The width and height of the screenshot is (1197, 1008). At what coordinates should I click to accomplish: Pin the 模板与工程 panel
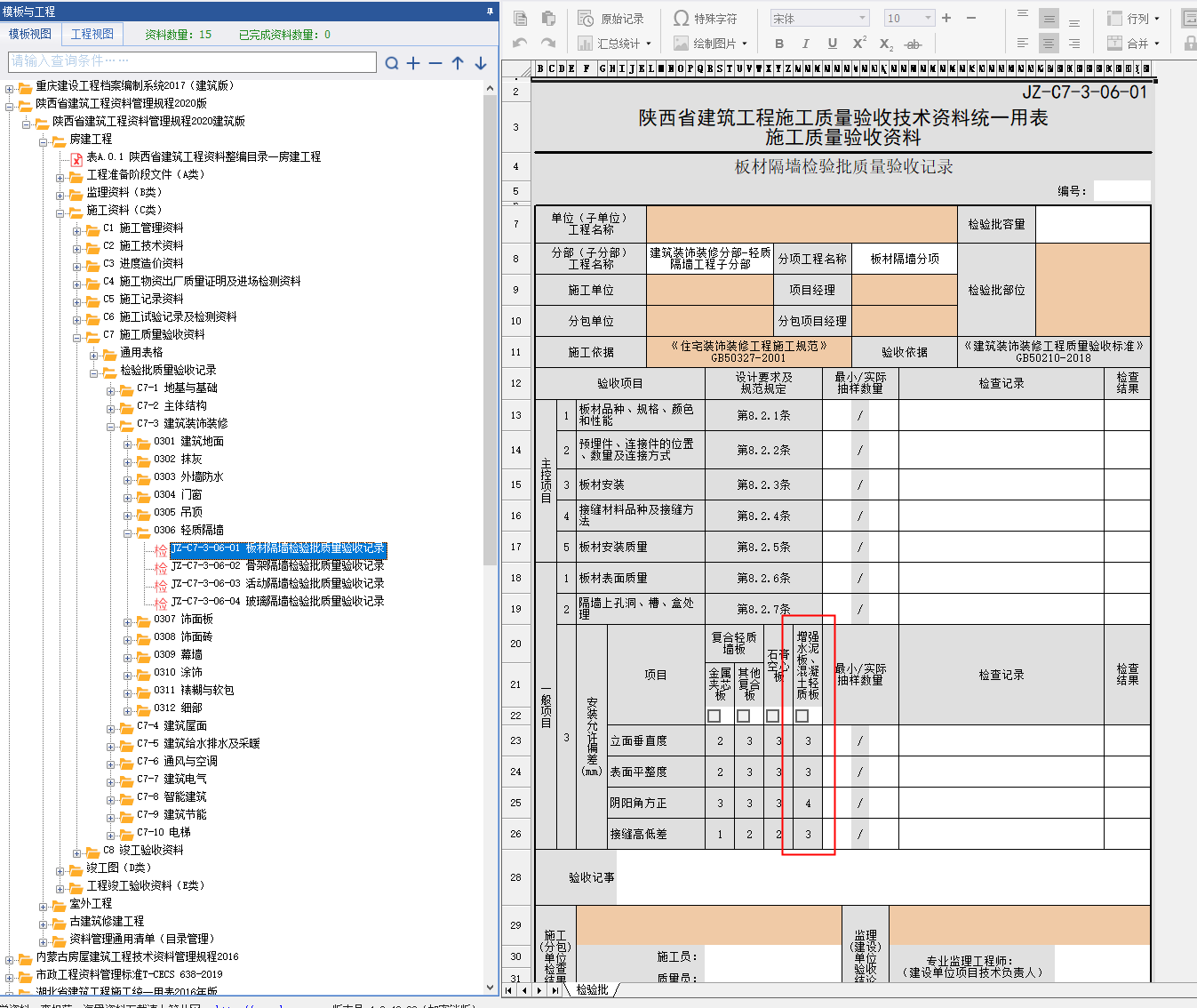[490, 12]
